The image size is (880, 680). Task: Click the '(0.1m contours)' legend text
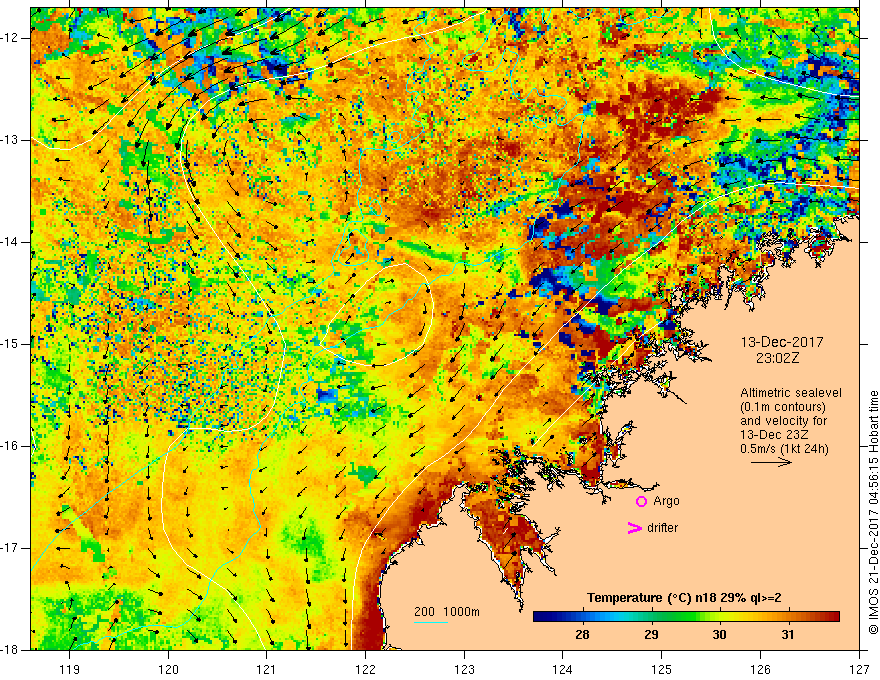tap(783, 407)
